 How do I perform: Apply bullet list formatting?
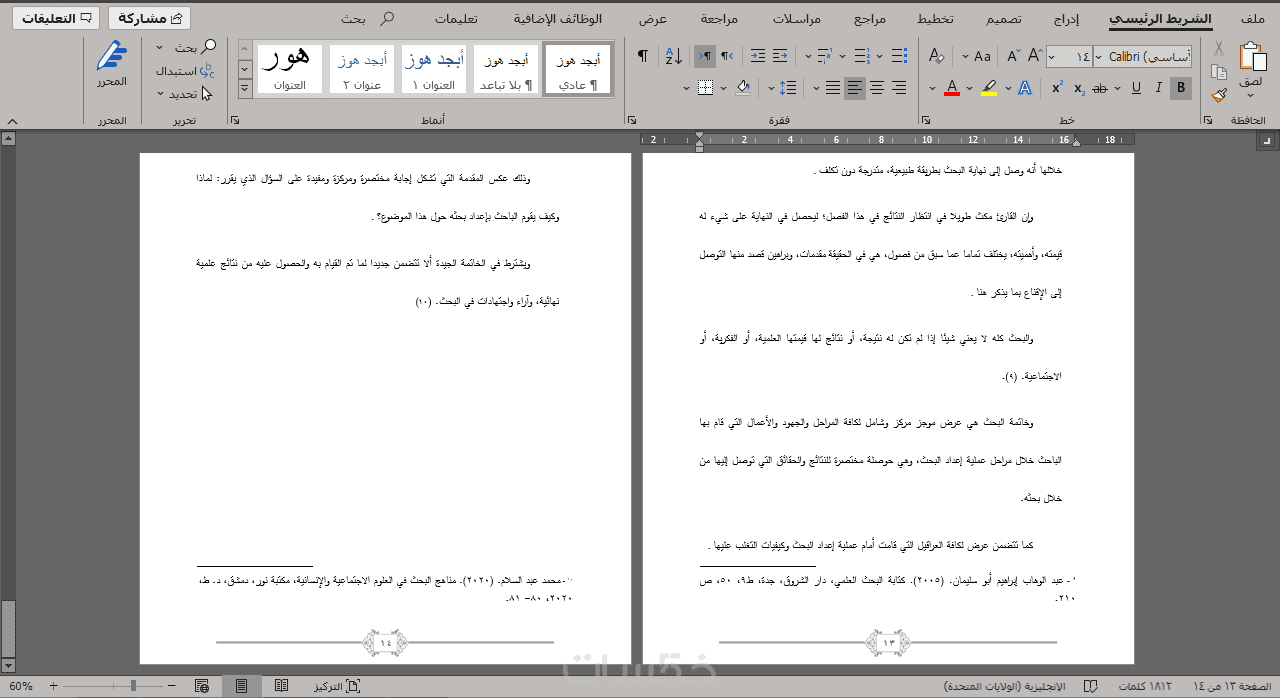coord(898,56)
